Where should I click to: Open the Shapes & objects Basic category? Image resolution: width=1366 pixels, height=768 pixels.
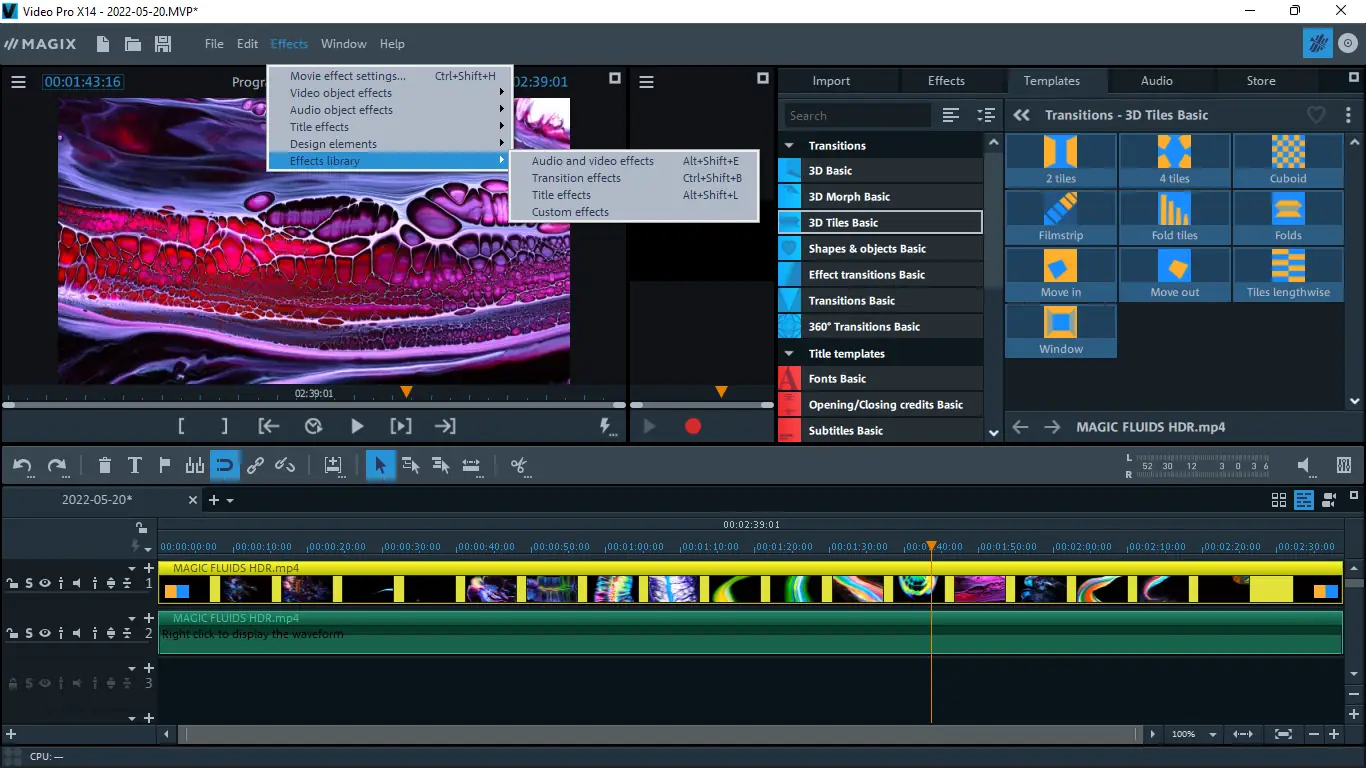pos(880,249)
